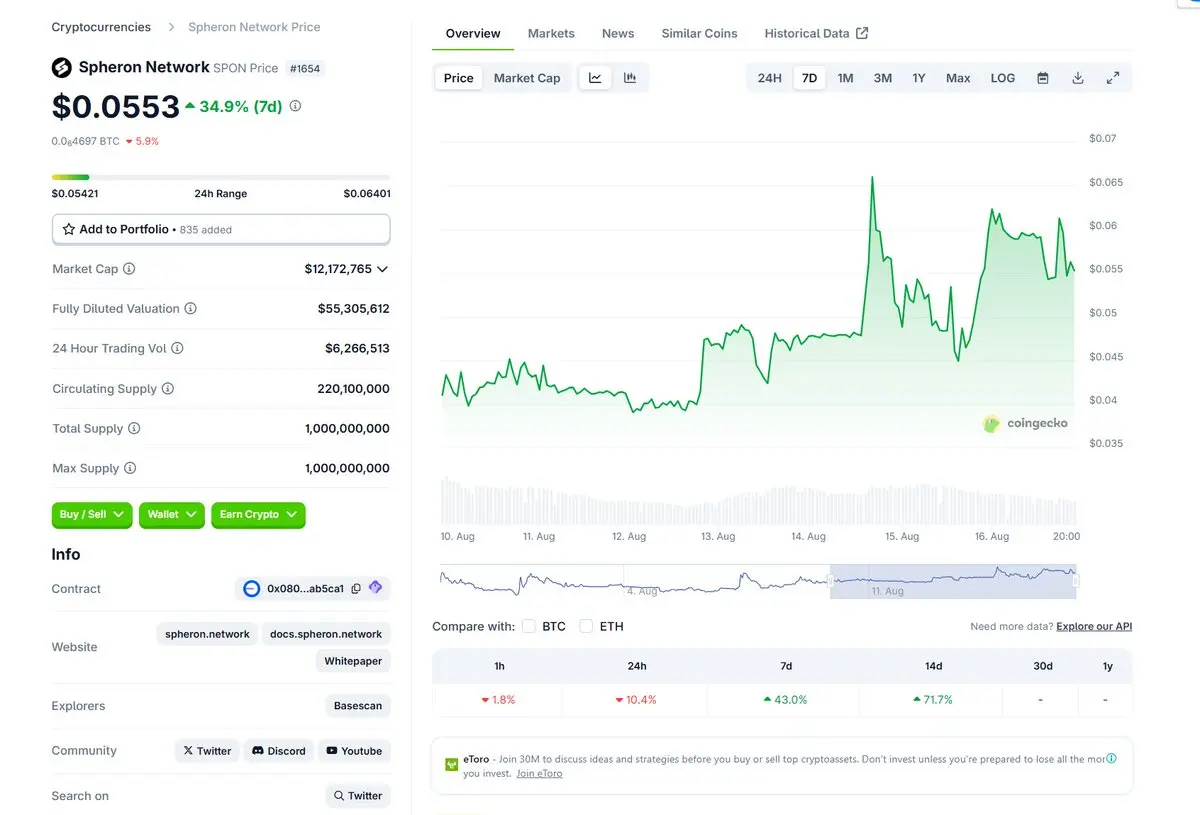Switch to the Markets tab
1200x815 pixels.
coord(551,33)
